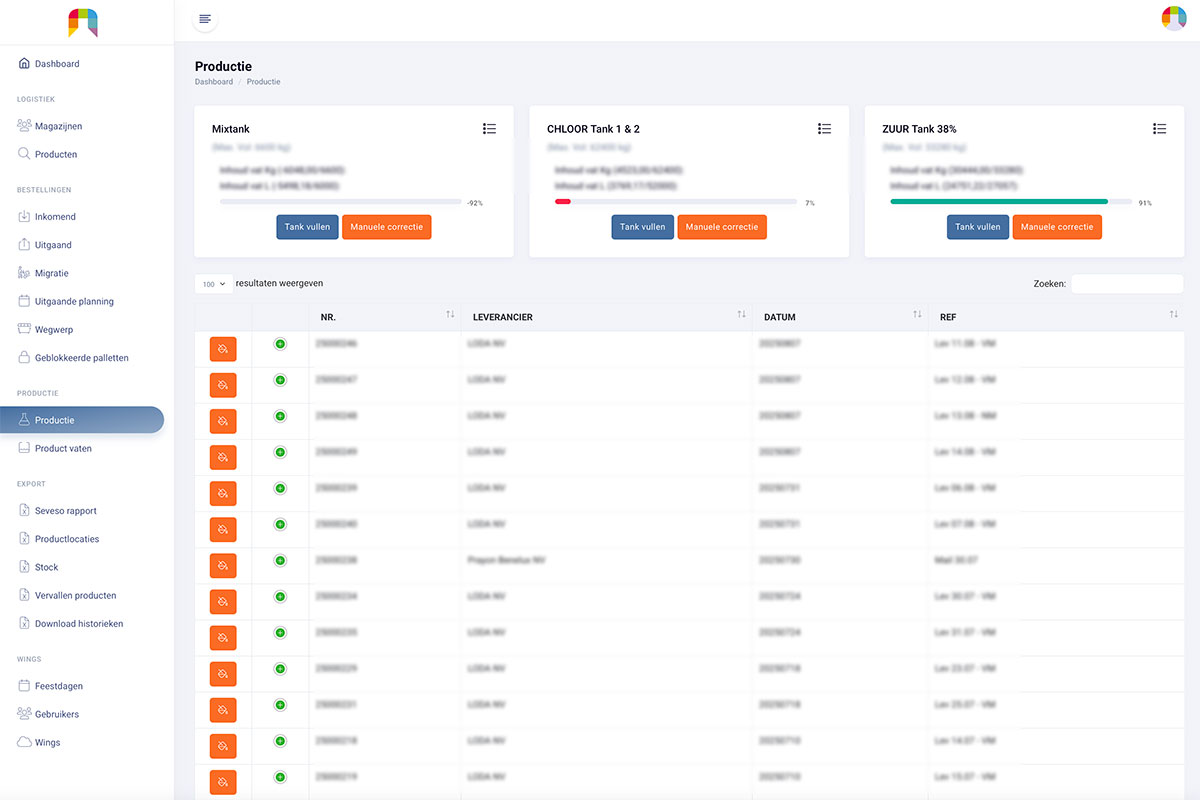Sort table by DATUM column arrows
This screenshot has width=1200, height=800.
[917, 315]
